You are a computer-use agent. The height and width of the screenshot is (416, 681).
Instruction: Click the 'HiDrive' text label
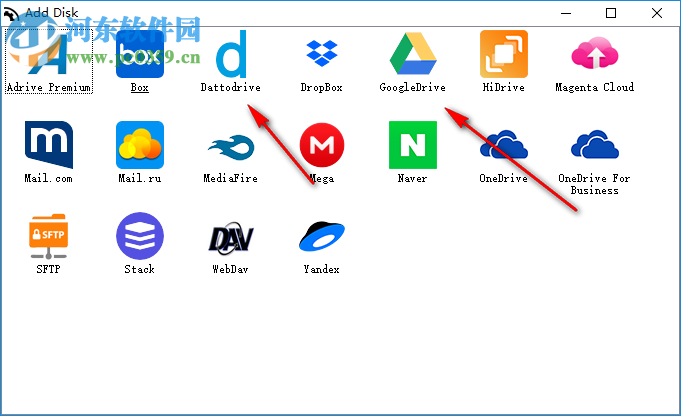504,87
